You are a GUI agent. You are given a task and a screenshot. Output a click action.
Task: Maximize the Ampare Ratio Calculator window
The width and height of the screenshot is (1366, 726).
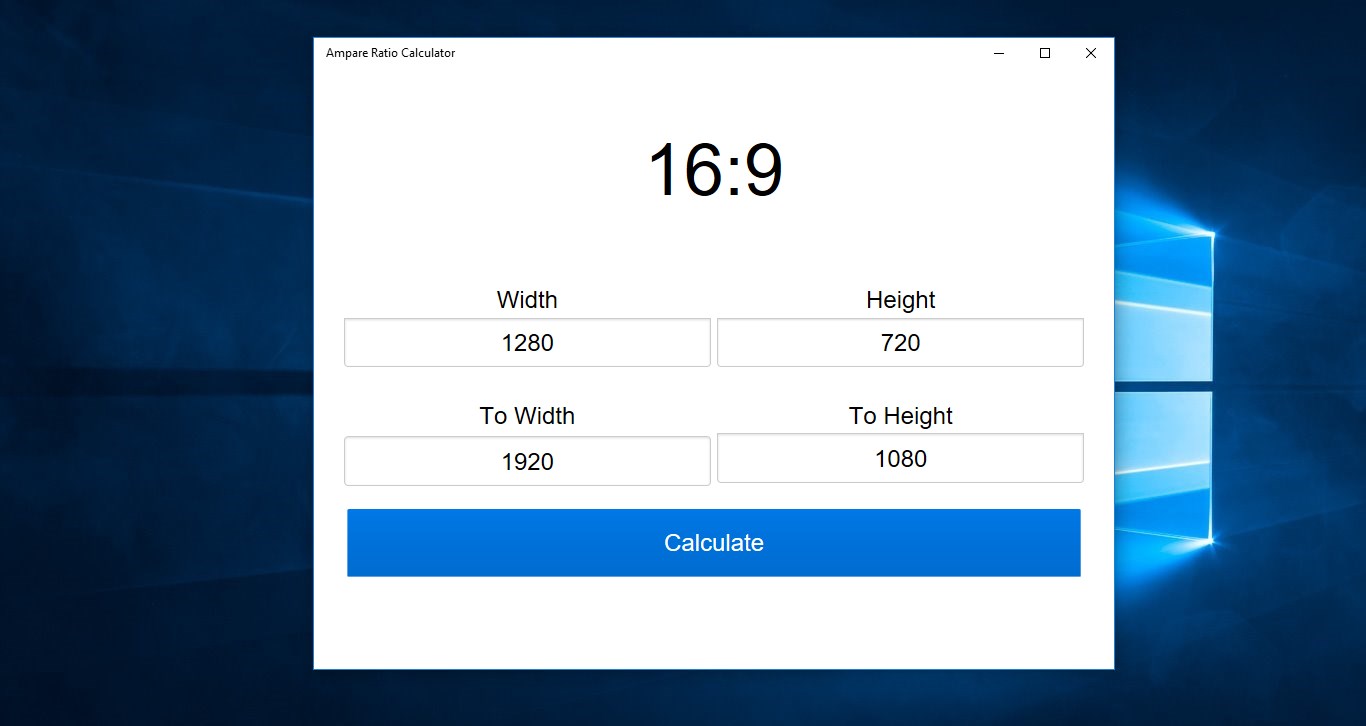point(1044,53)
